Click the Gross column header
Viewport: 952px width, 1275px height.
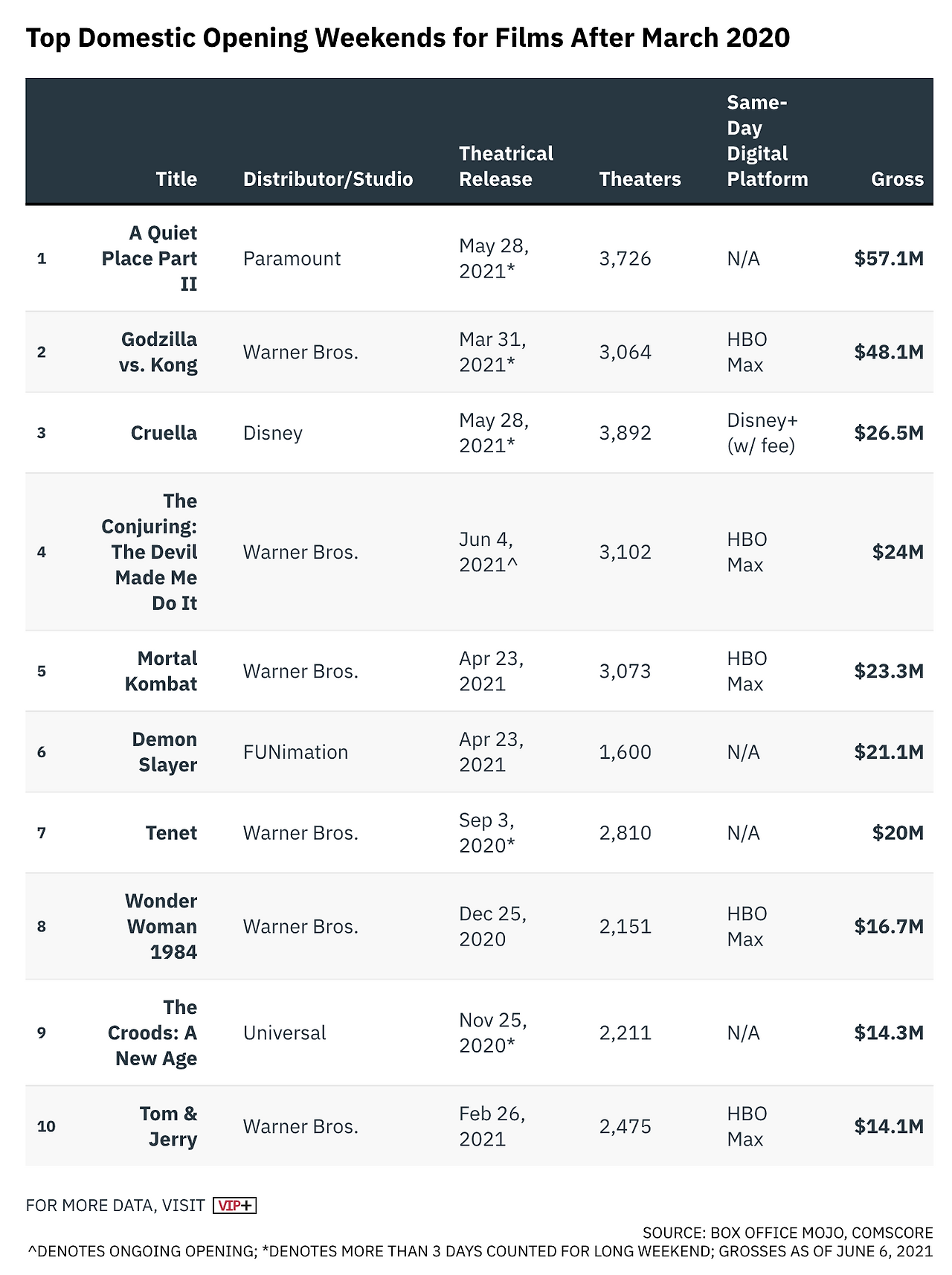(x=897, y=179)
